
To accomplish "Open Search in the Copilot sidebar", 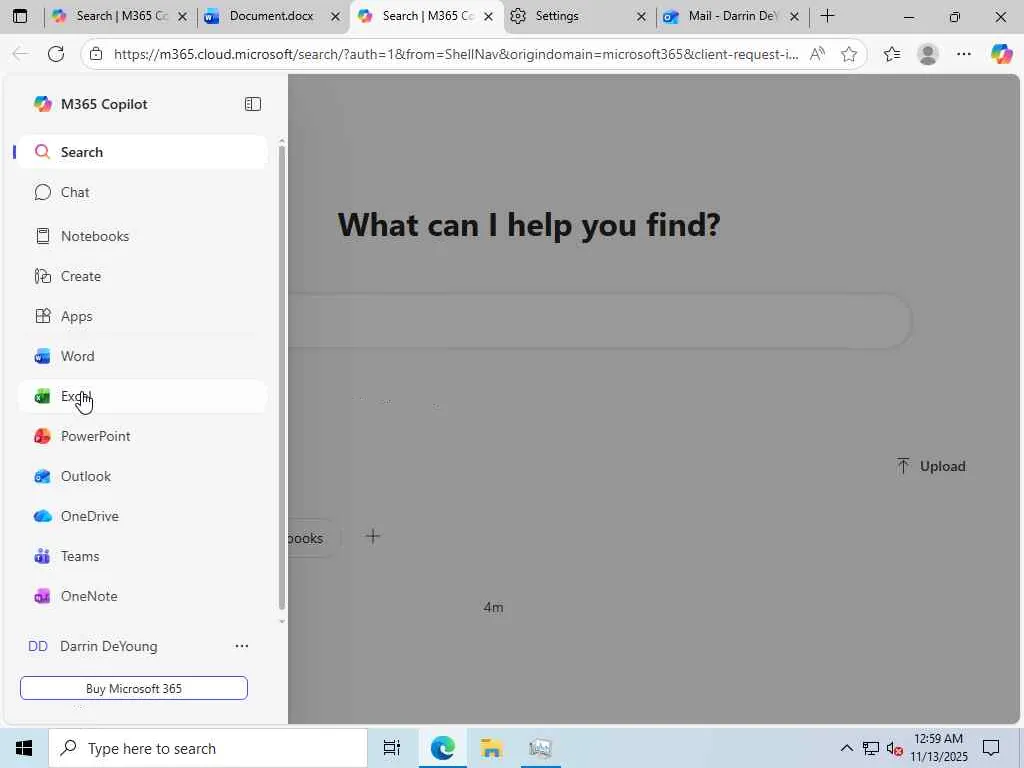I will point(142,152).
